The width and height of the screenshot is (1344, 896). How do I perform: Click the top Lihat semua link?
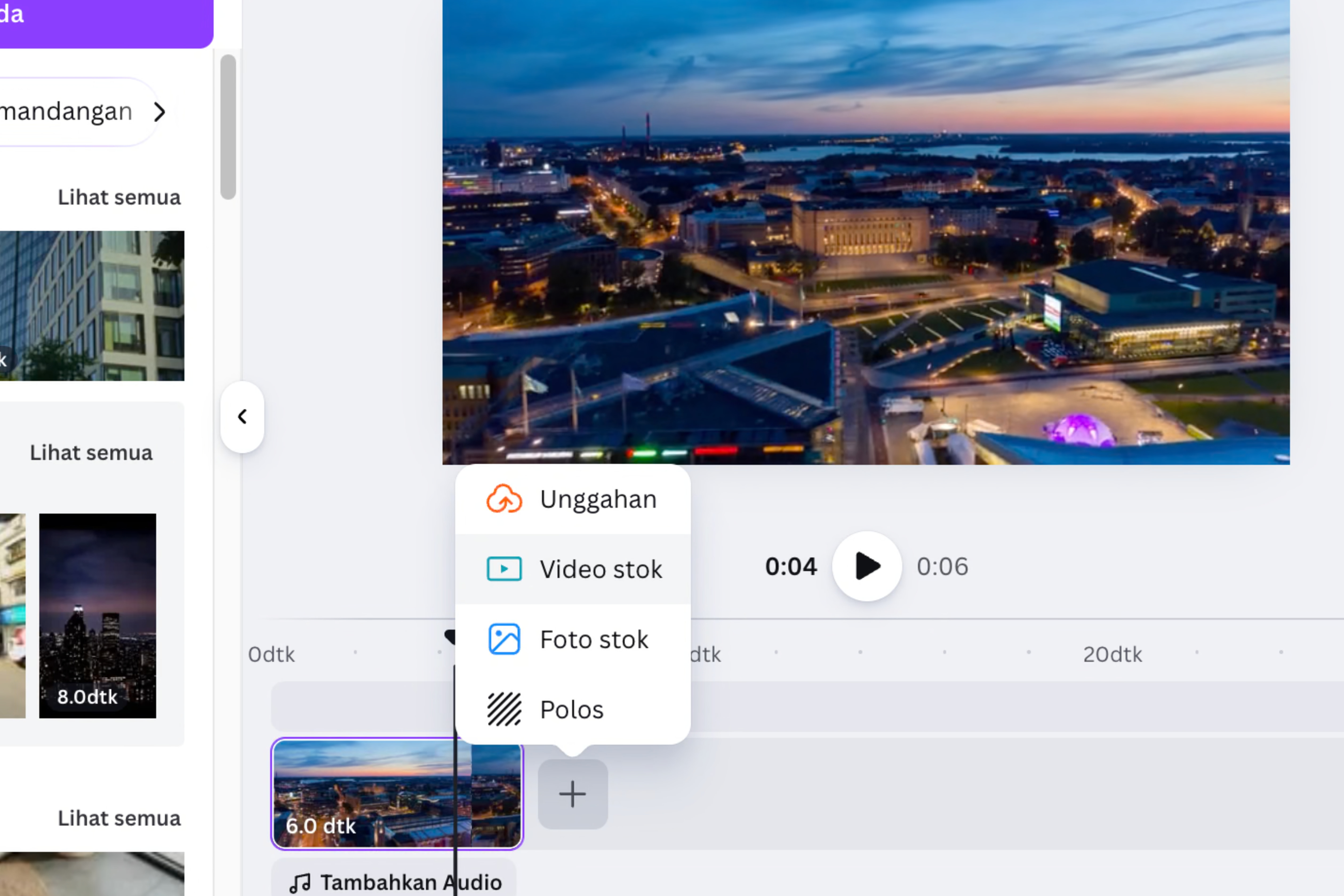coord(119,197)
